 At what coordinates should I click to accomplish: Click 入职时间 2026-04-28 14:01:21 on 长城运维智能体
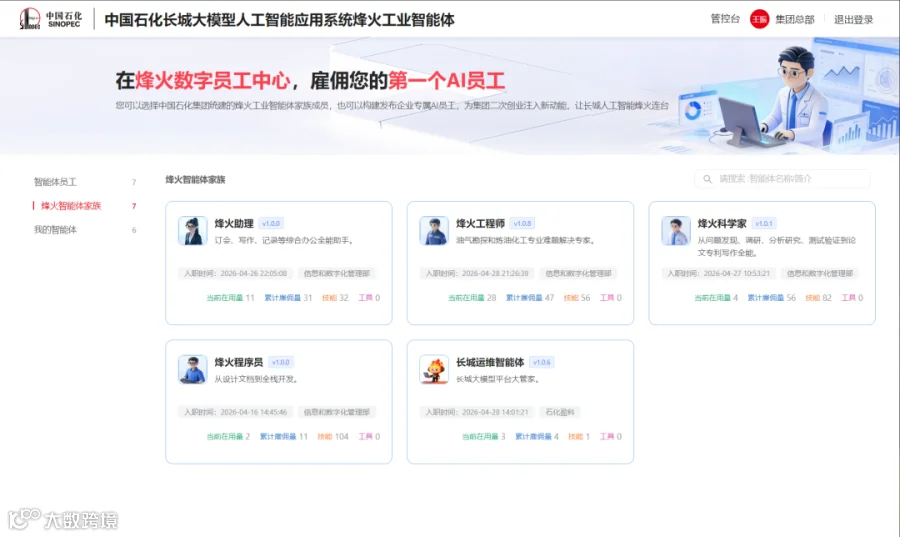(478, 412)
